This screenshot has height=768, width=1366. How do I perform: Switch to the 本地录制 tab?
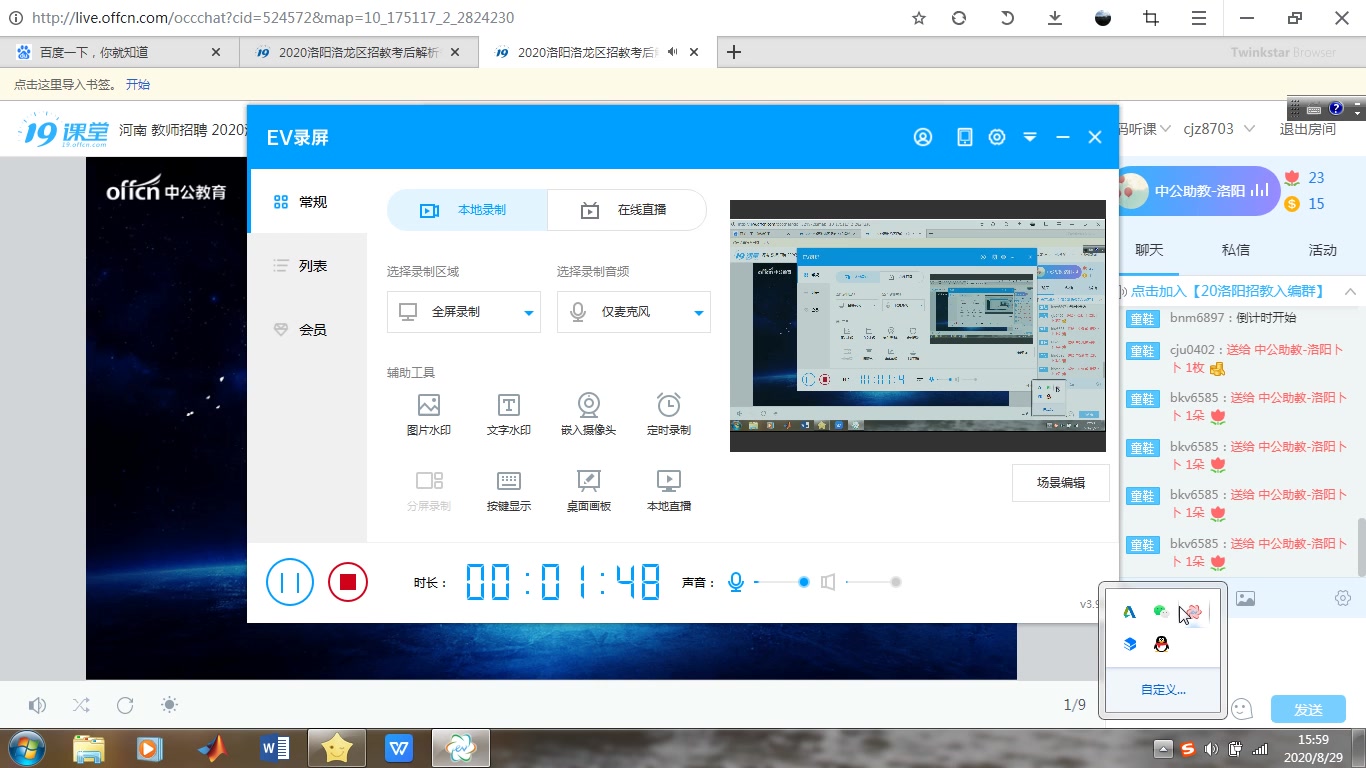click(467, 210)
